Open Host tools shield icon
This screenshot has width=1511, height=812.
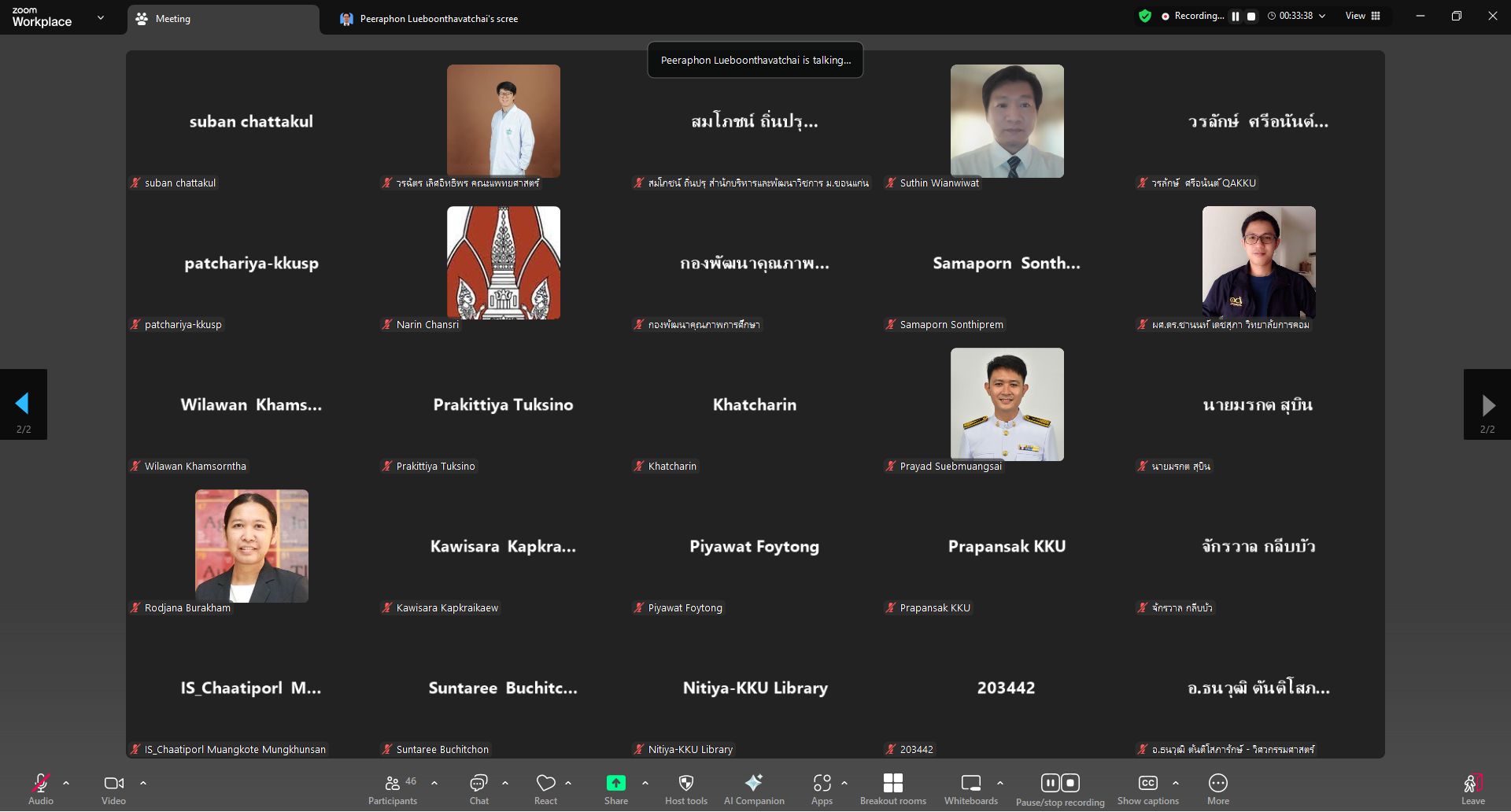(685, 789)
